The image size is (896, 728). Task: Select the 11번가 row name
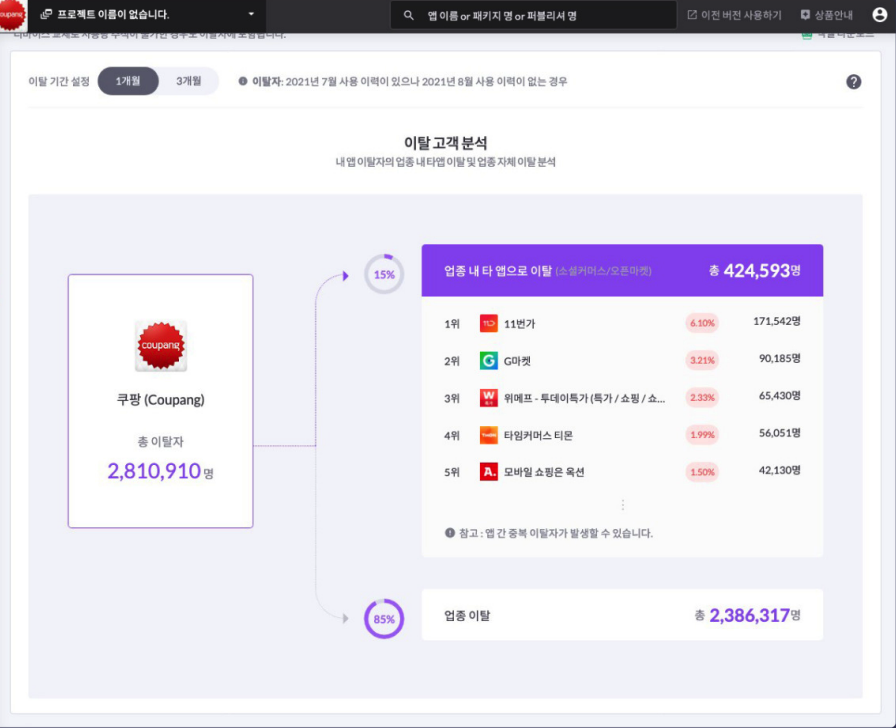519,324
